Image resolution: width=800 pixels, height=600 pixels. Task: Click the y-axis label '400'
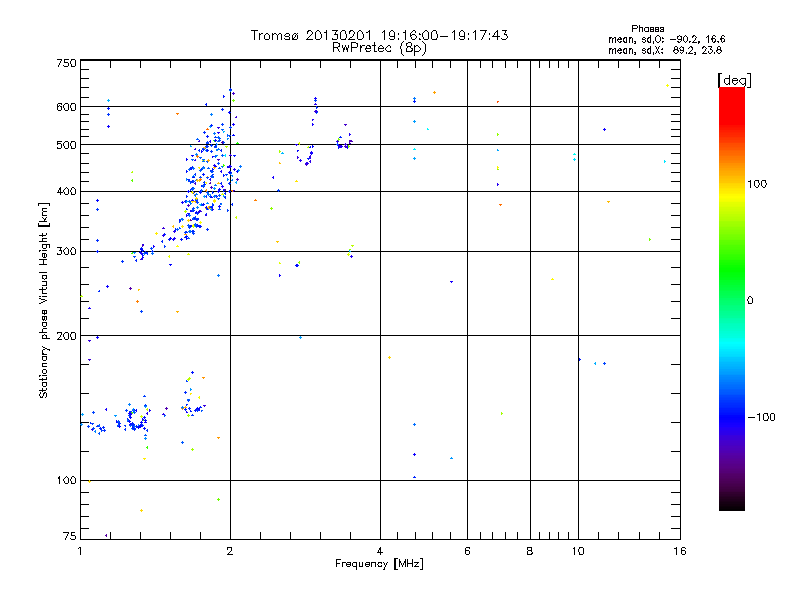[x=66, y=192]
